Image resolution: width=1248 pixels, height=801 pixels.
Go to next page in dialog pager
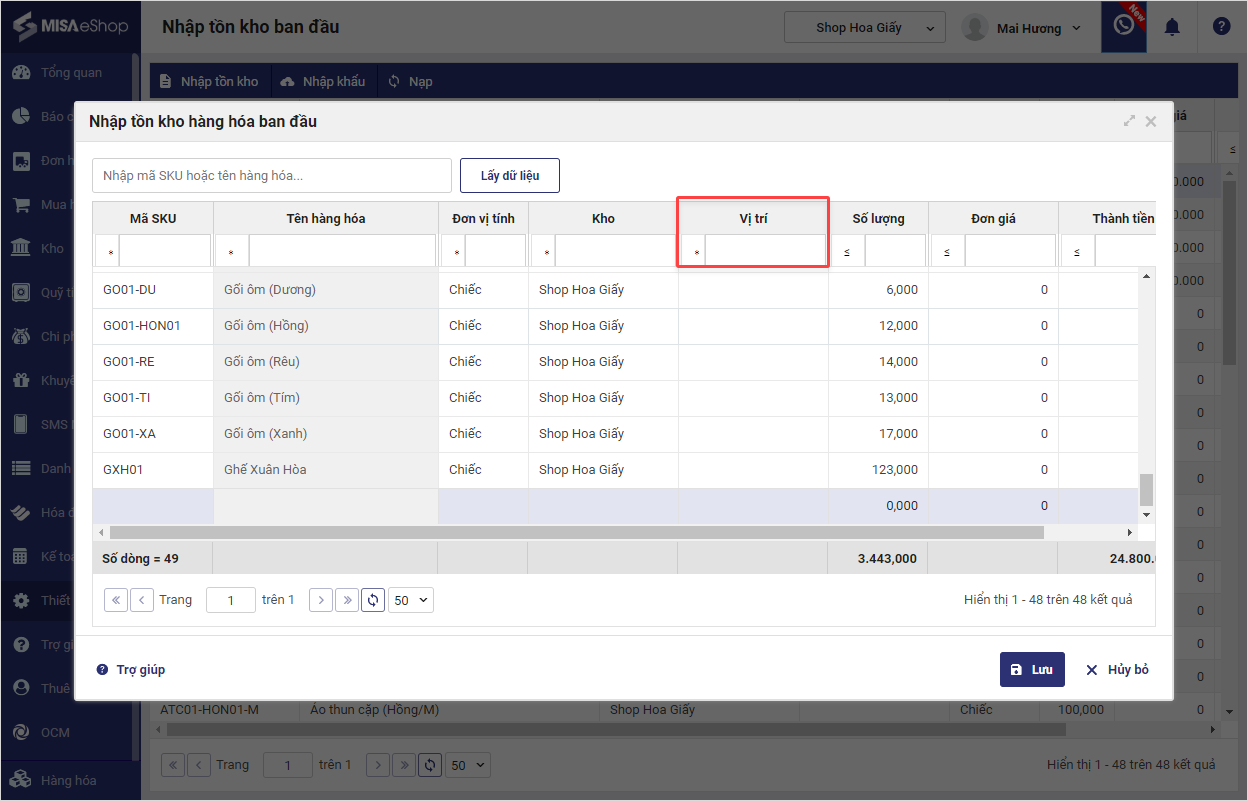(x=321, y=600)
